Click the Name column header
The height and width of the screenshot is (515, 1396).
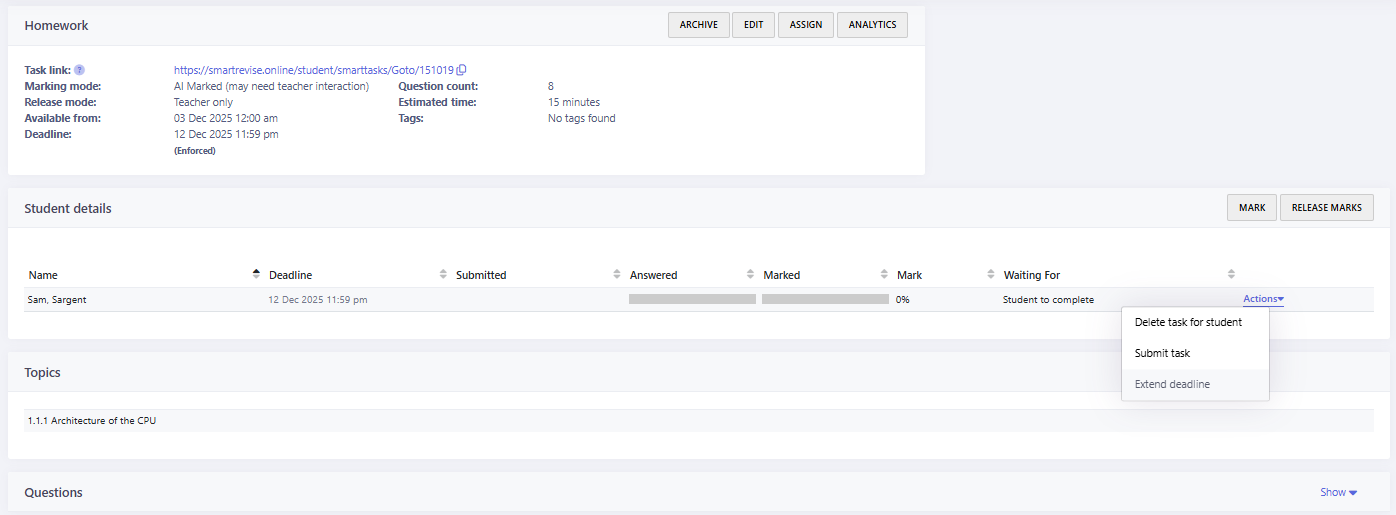43,275
